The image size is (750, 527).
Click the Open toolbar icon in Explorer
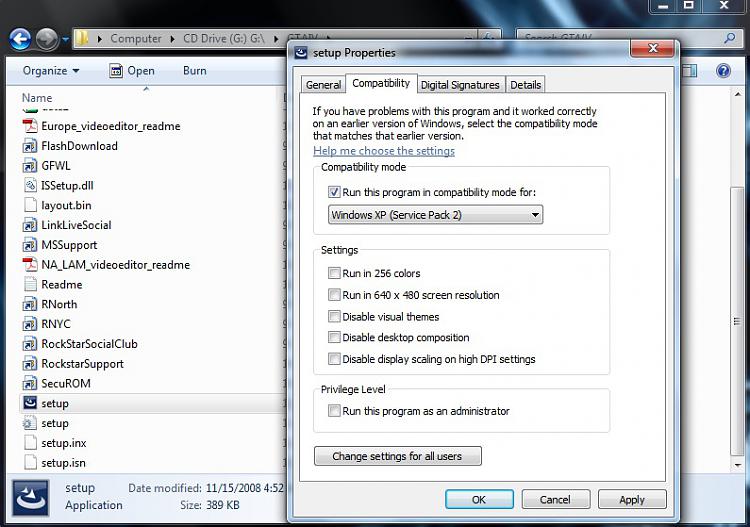click(116, 71)
